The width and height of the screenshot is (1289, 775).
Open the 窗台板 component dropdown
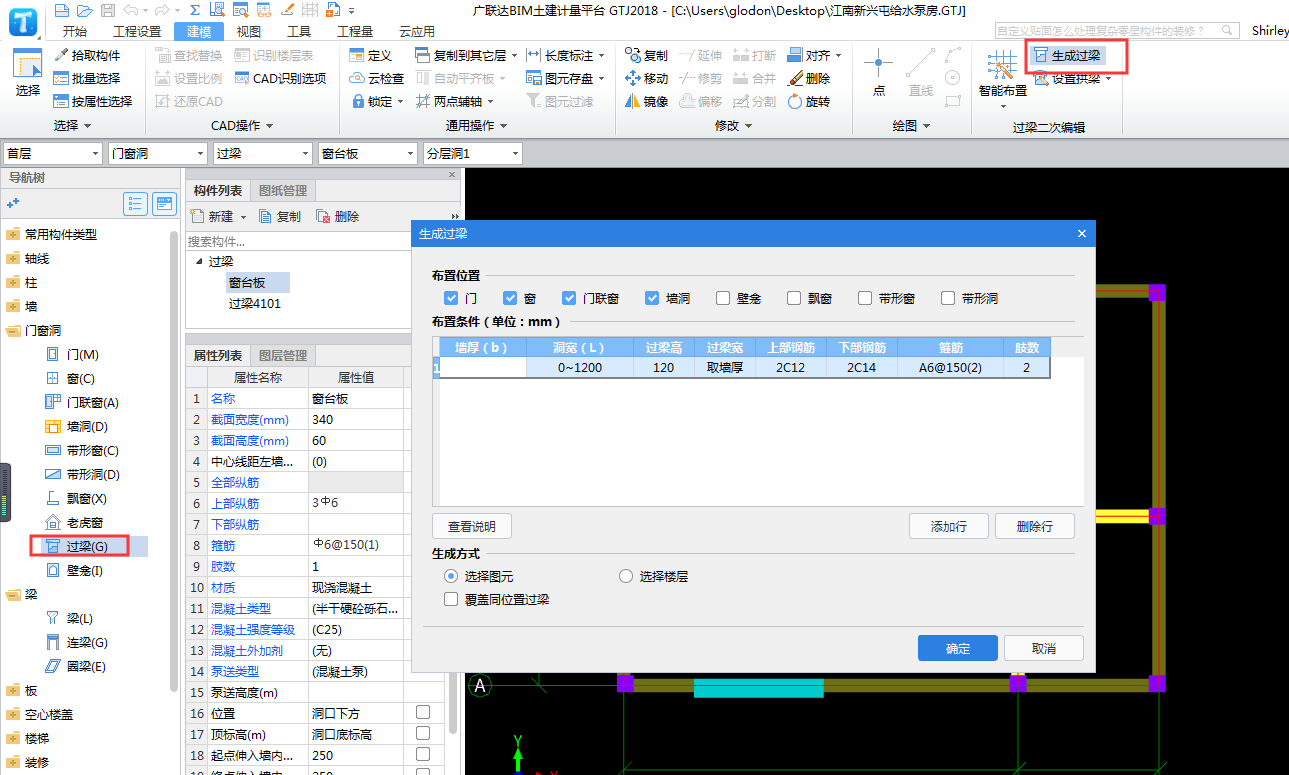367,153
